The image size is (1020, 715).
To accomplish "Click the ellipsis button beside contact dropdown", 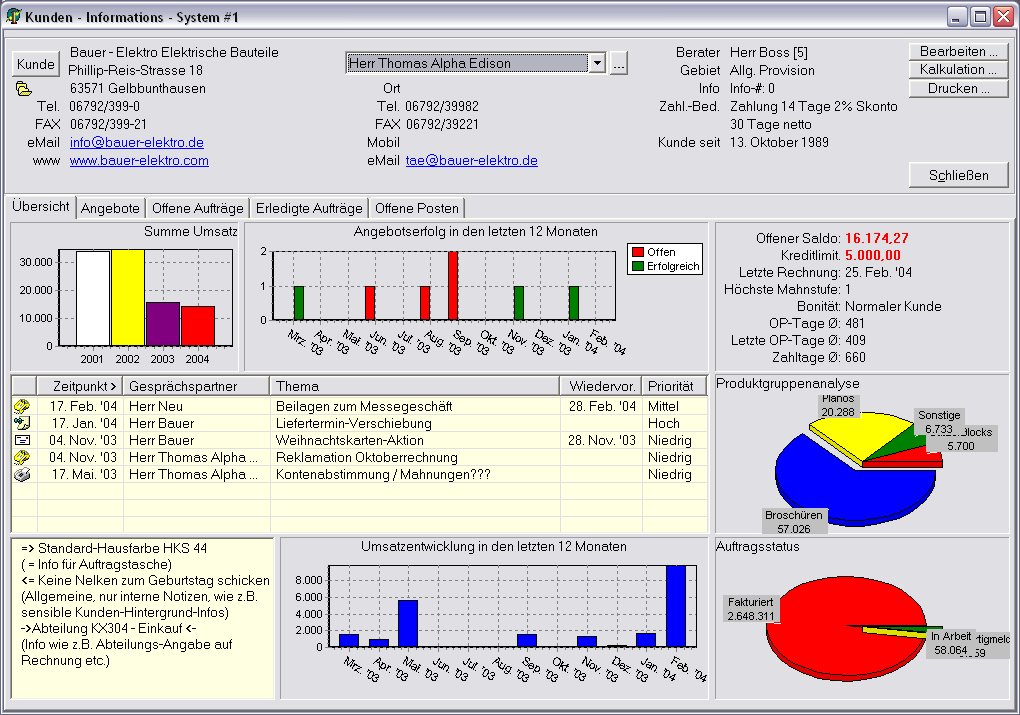I will tap(619, 63).
